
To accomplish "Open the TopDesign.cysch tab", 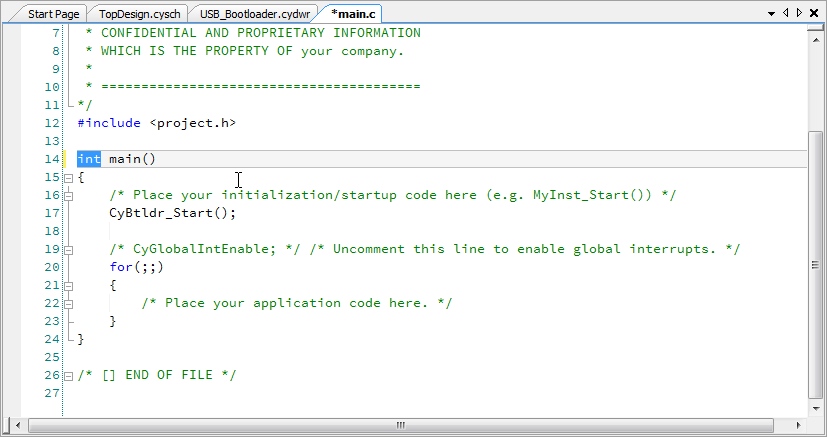I will pyautogui.click(x=139, y=14).
